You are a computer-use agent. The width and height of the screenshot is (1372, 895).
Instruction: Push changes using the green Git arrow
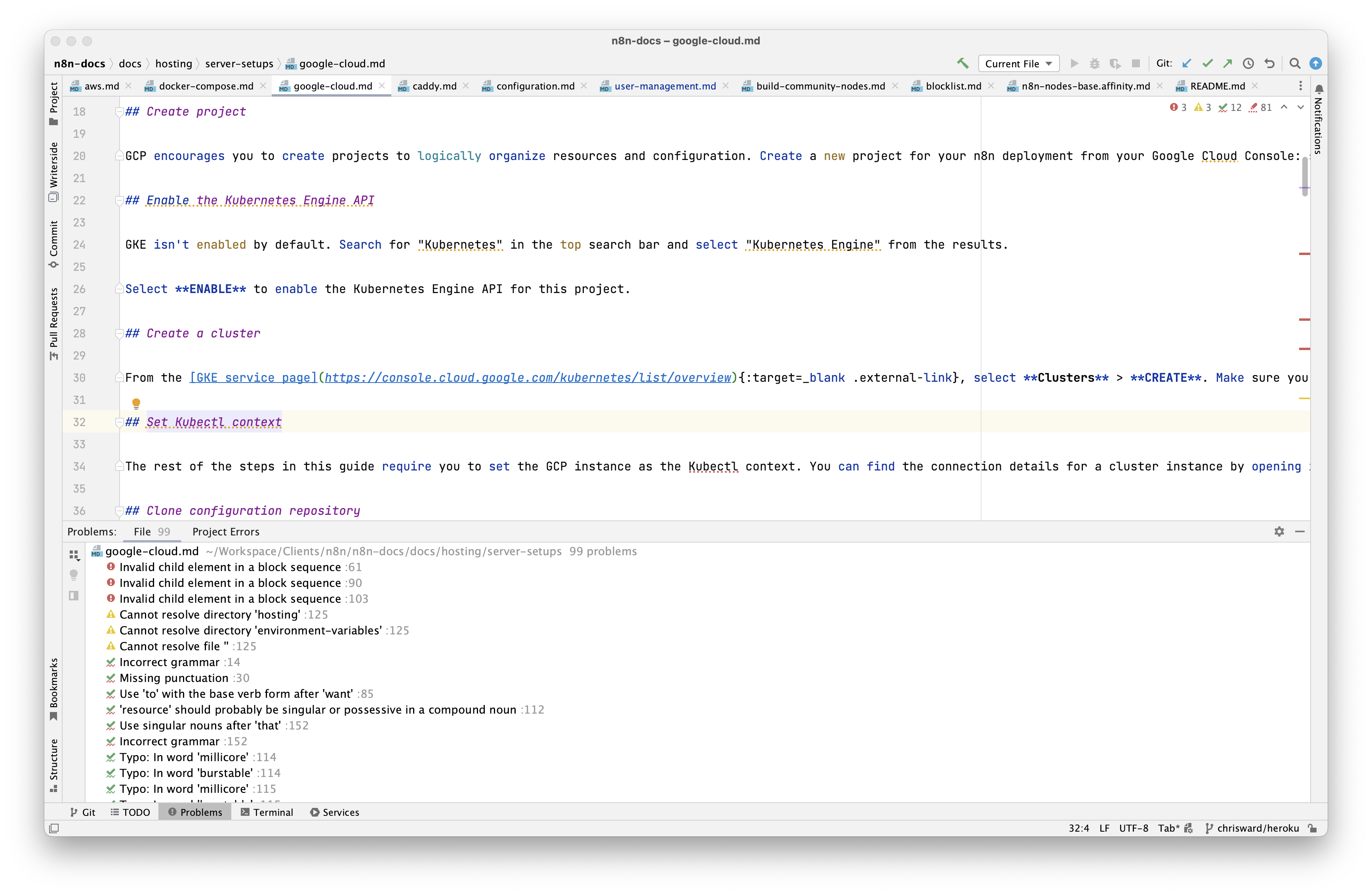point(1227,63)
